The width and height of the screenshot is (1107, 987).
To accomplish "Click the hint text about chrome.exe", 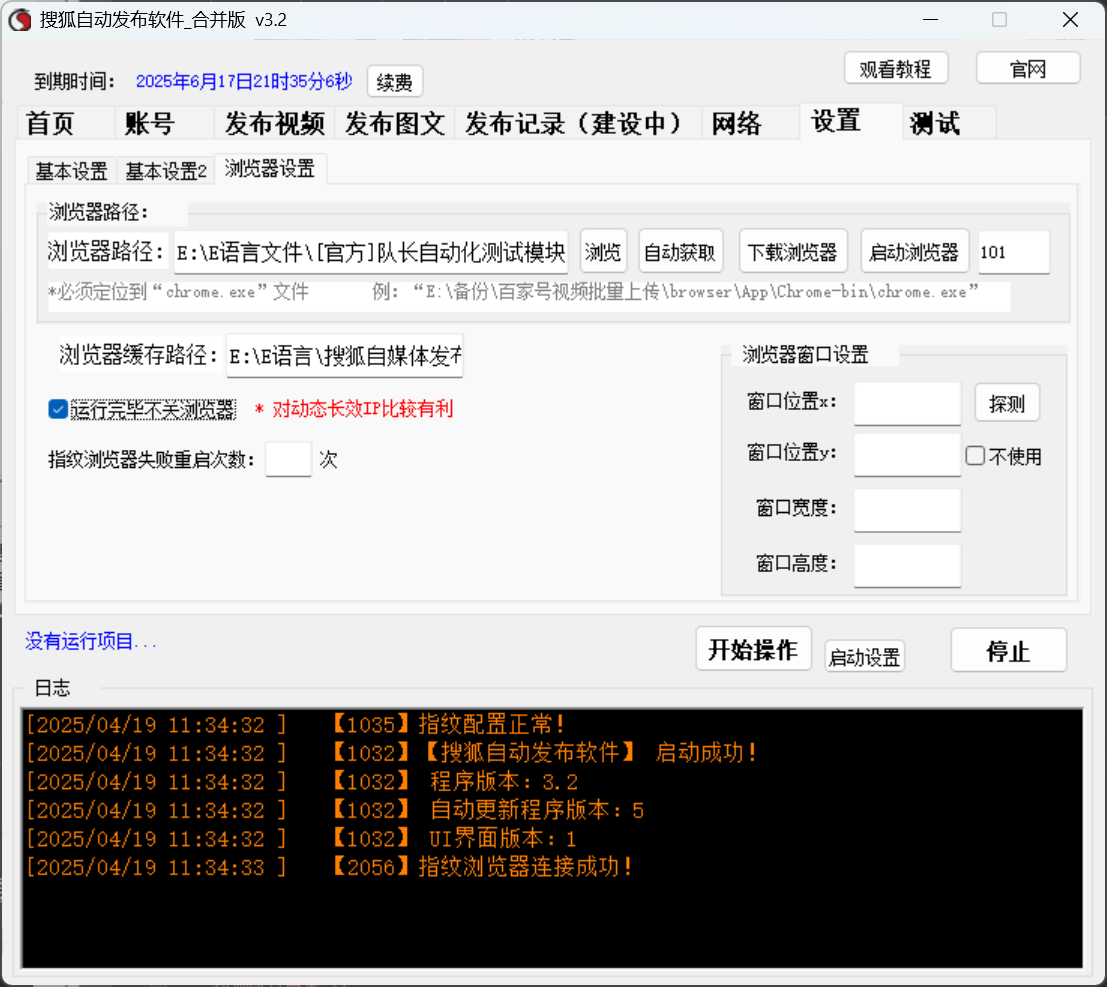I will (513, 292).
